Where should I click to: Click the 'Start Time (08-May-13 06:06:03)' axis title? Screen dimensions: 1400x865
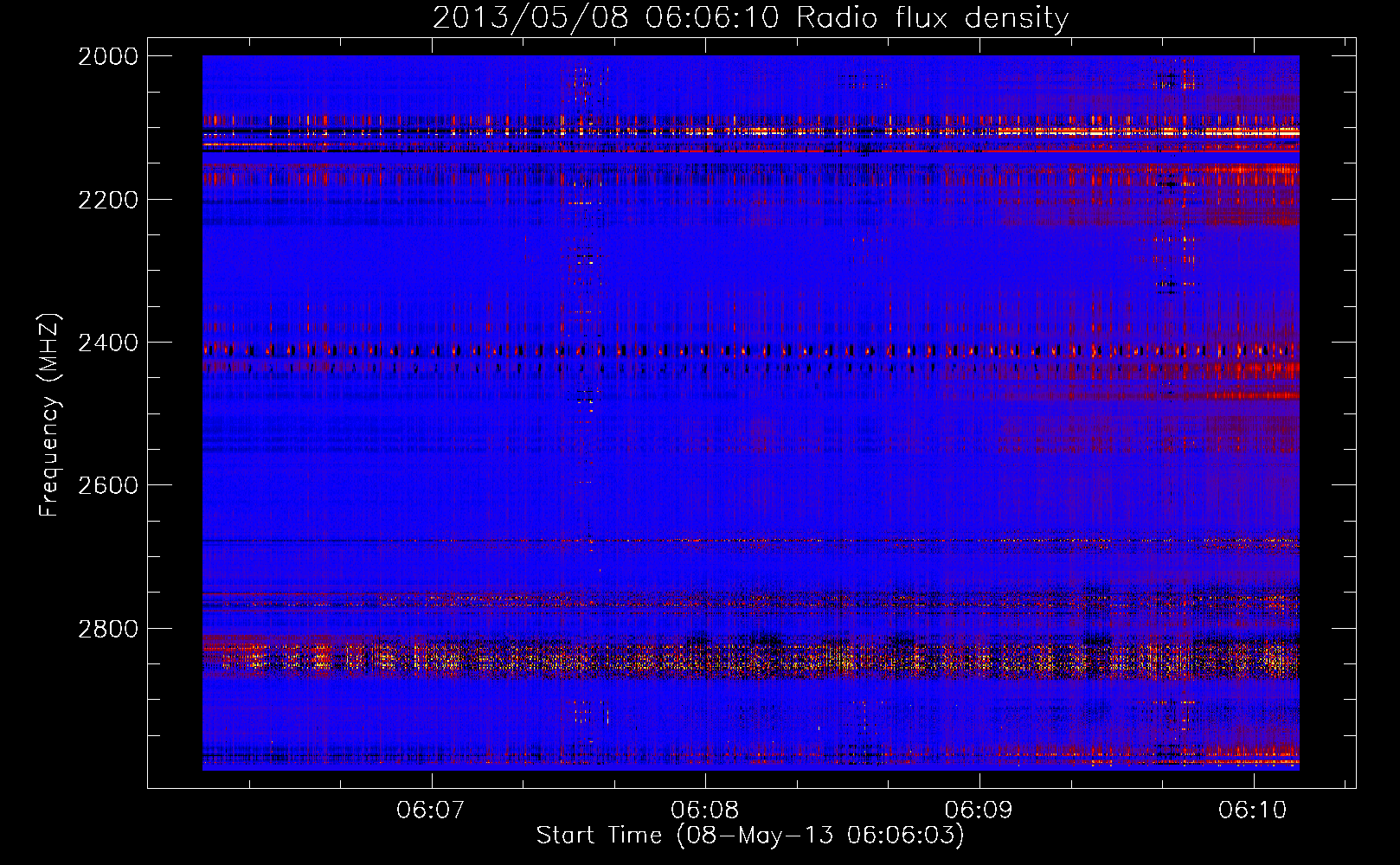click(x=750, y=836)
